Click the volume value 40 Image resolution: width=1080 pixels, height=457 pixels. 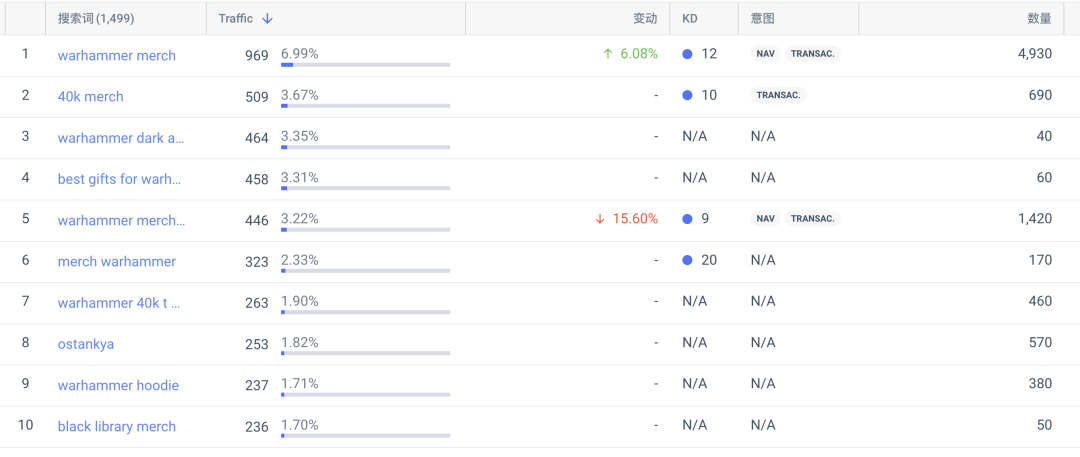click(1044, 136)
